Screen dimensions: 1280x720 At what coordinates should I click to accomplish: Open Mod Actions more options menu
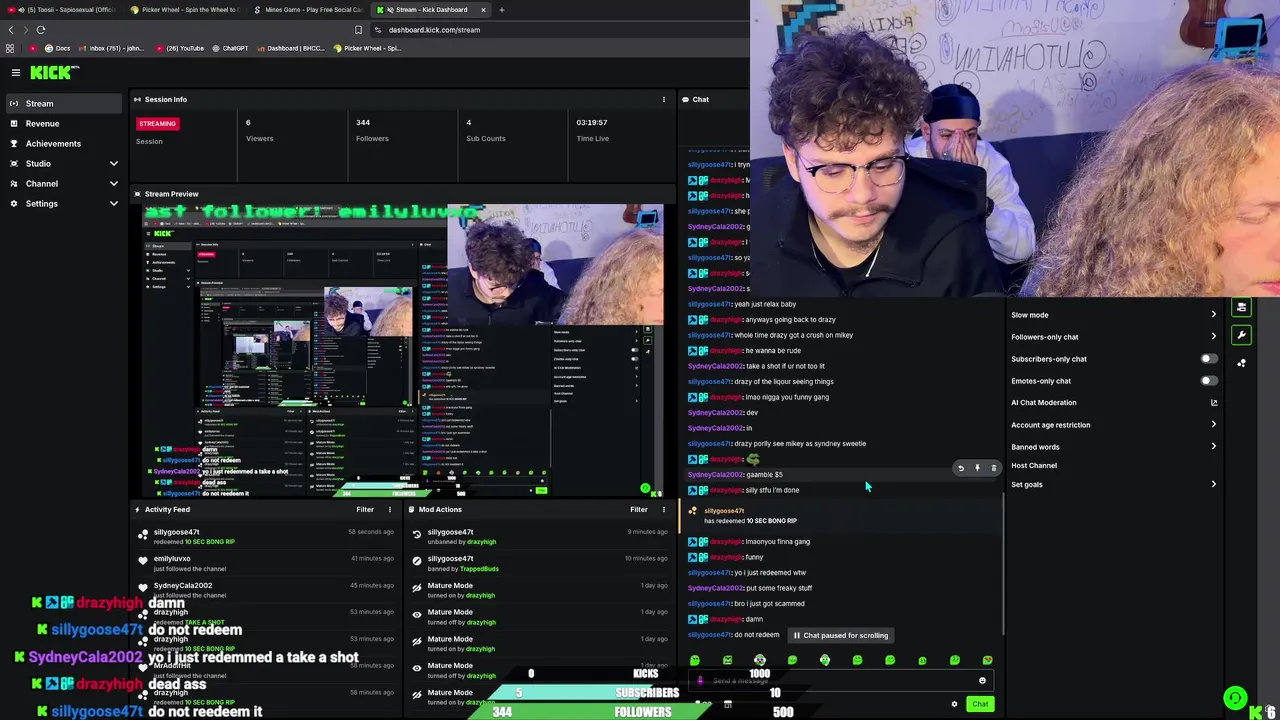pyautogui.click(x=663, y=509)
